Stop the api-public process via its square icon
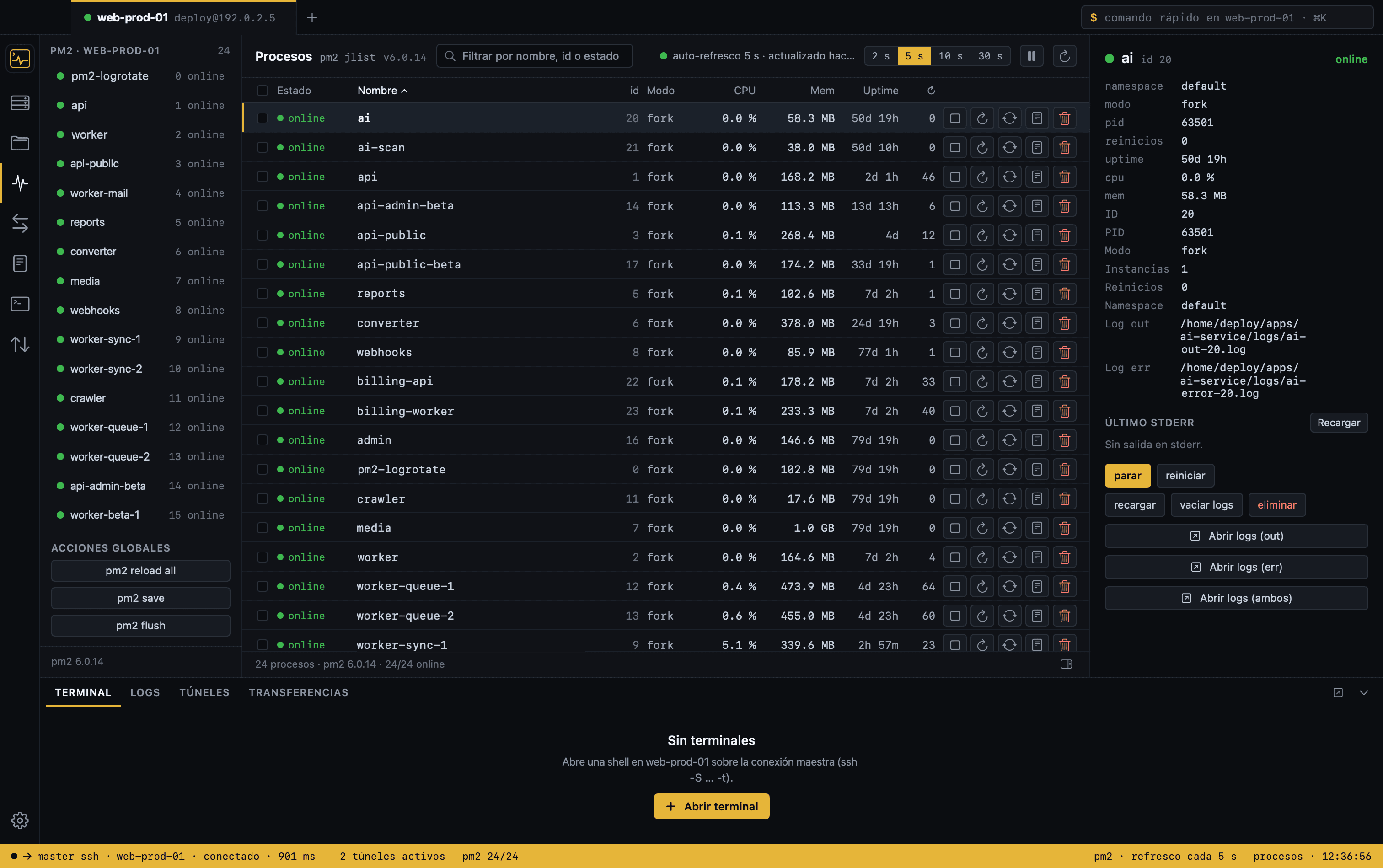Screen dimensions: 1383x868 955,236
